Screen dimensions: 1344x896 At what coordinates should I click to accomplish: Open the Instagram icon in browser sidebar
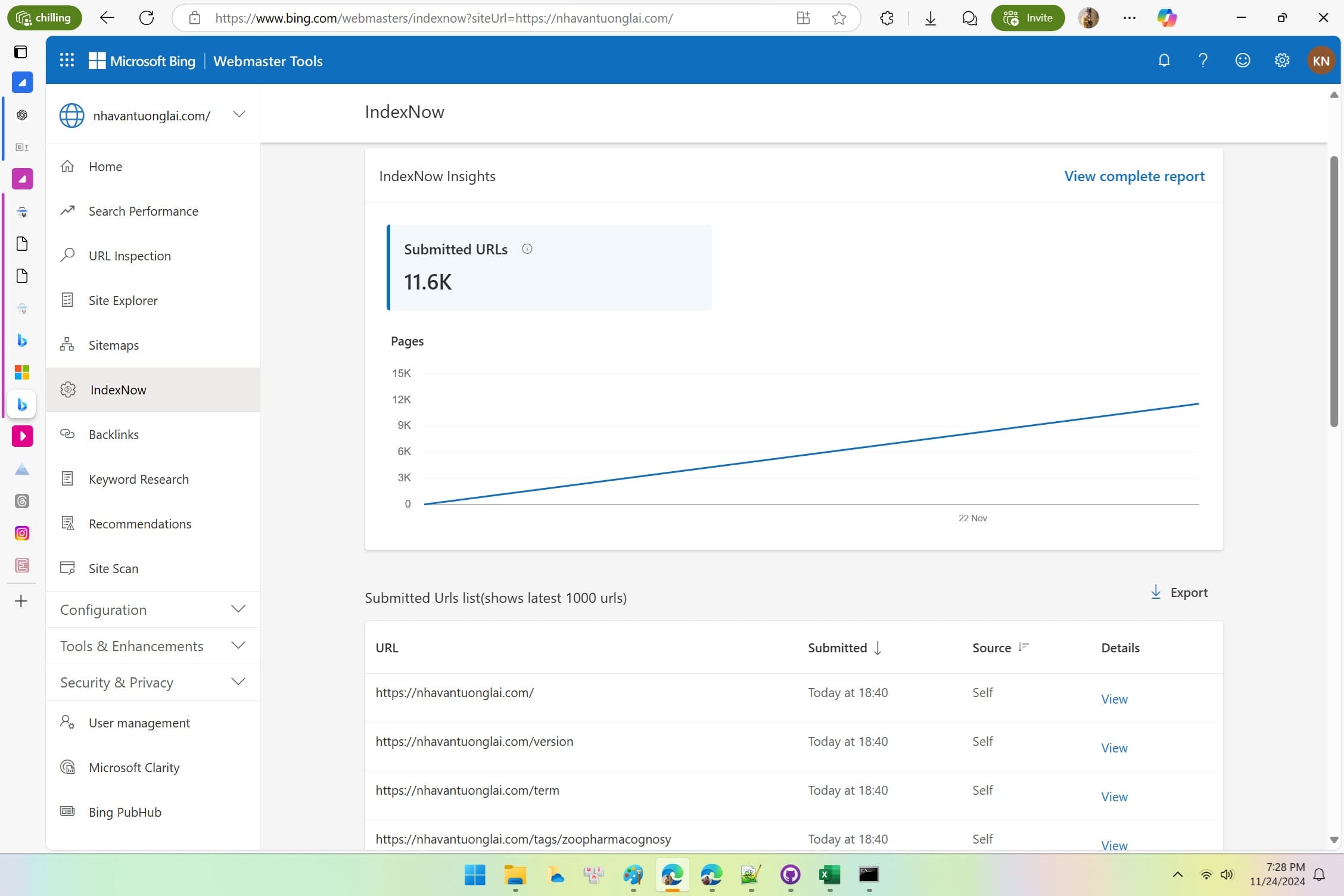click(x=22, y=533)
